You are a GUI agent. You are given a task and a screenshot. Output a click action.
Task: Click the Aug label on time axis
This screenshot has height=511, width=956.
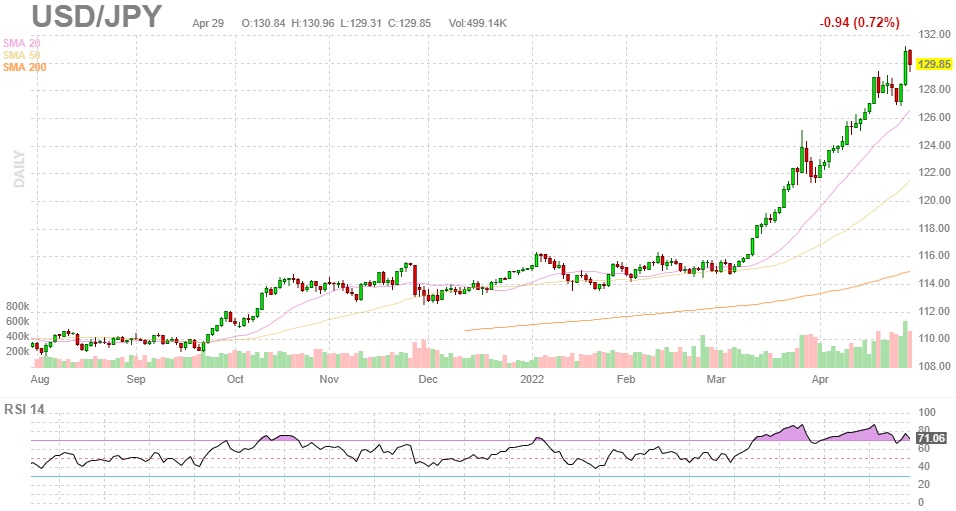(40, 379)
